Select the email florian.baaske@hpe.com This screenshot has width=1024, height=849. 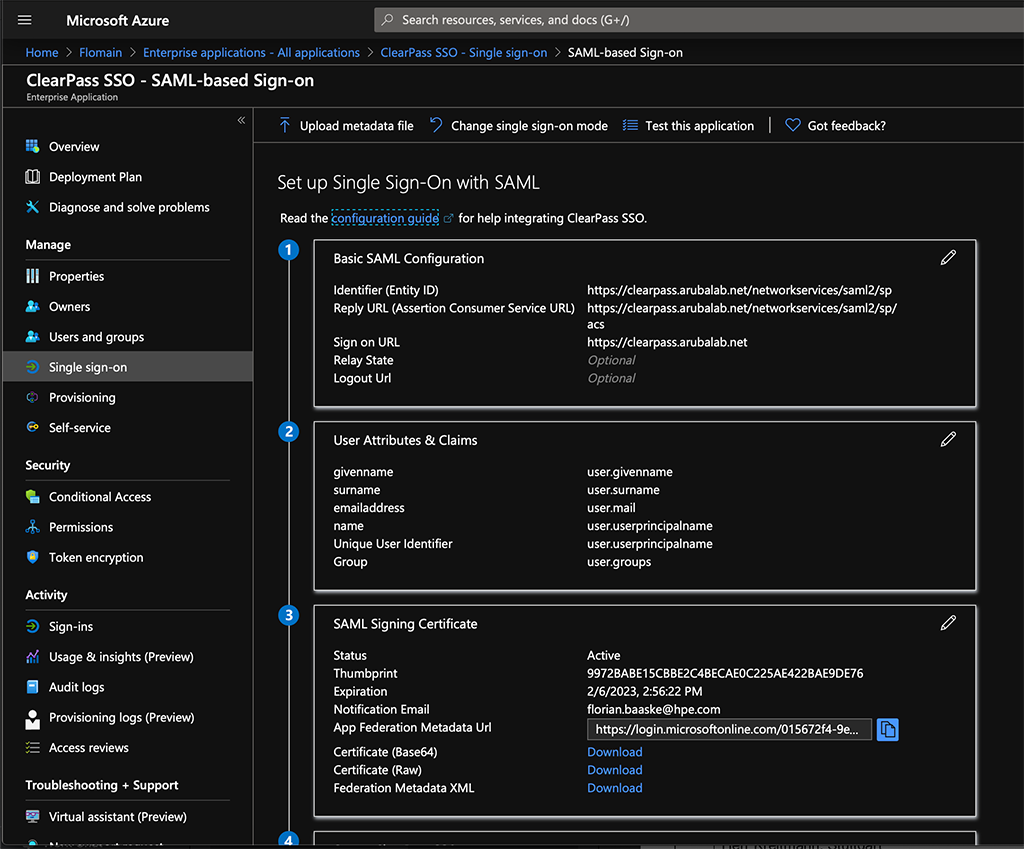click(654, 709)
